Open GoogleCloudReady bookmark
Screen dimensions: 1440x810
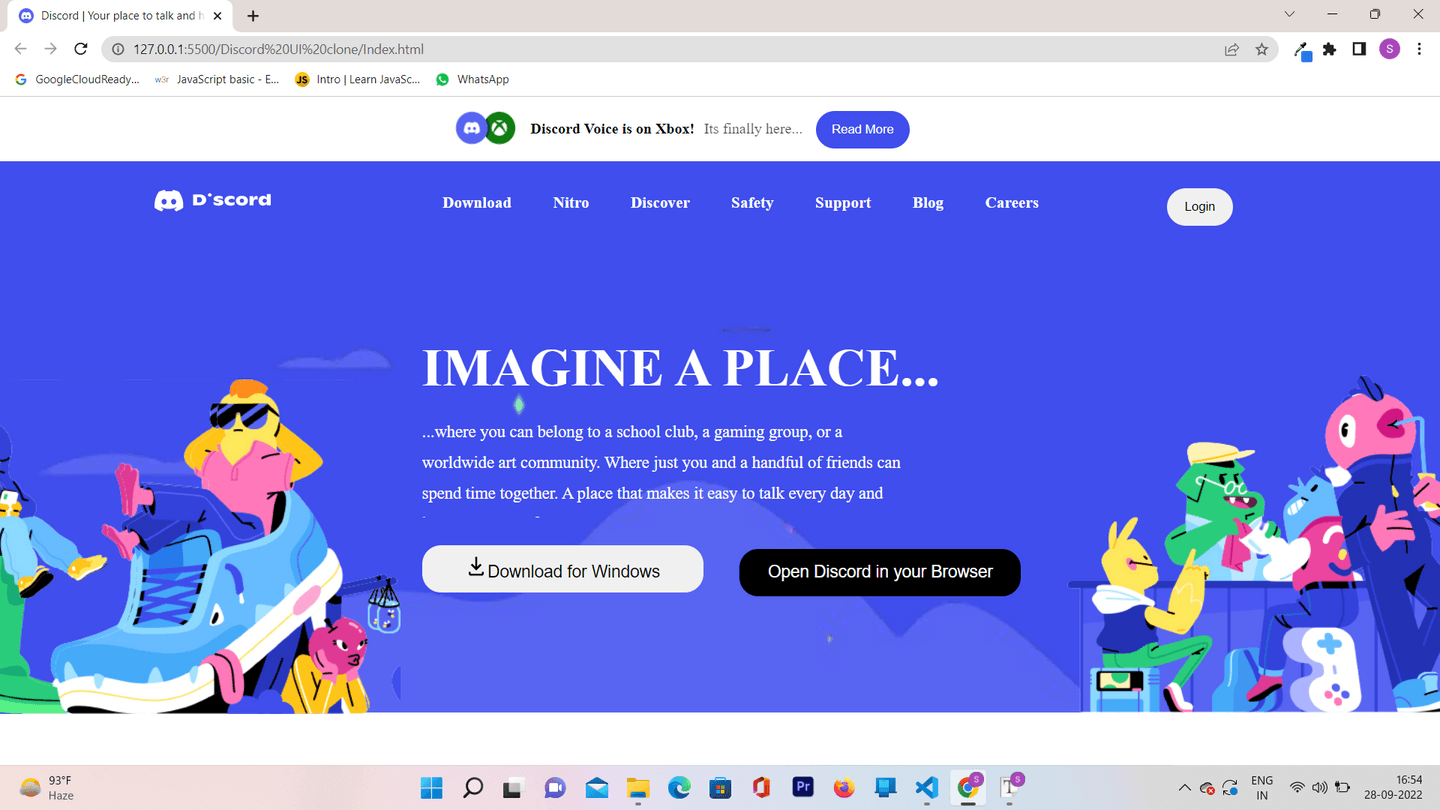point(77,79)
